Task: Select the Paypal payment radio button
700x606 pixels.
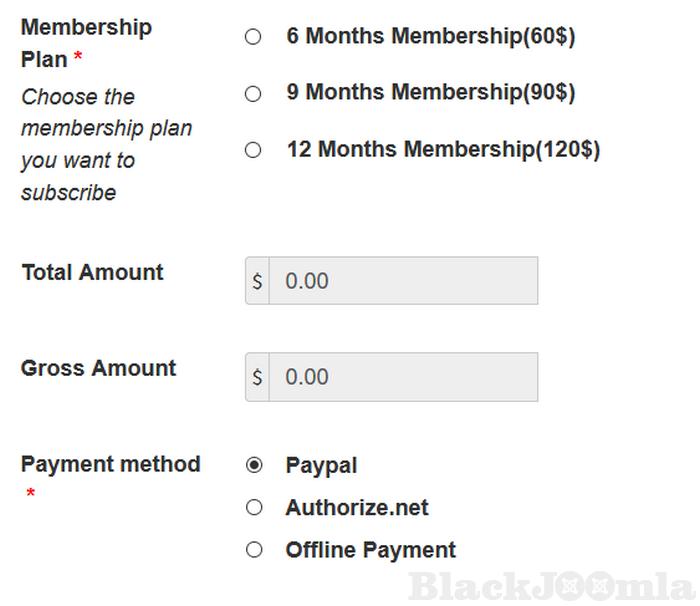Action: point(254,465)
